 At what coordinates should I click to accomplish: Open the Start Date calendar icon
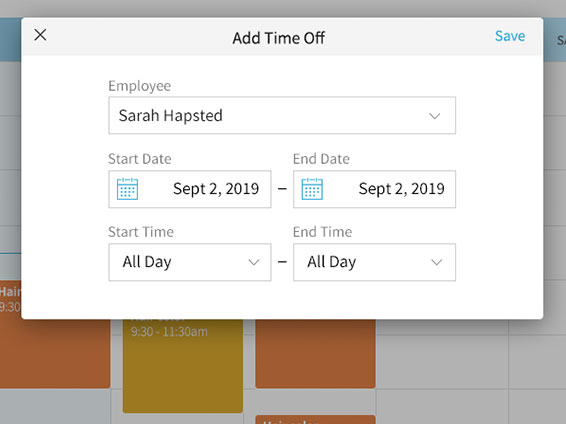(x=127, y=189)
